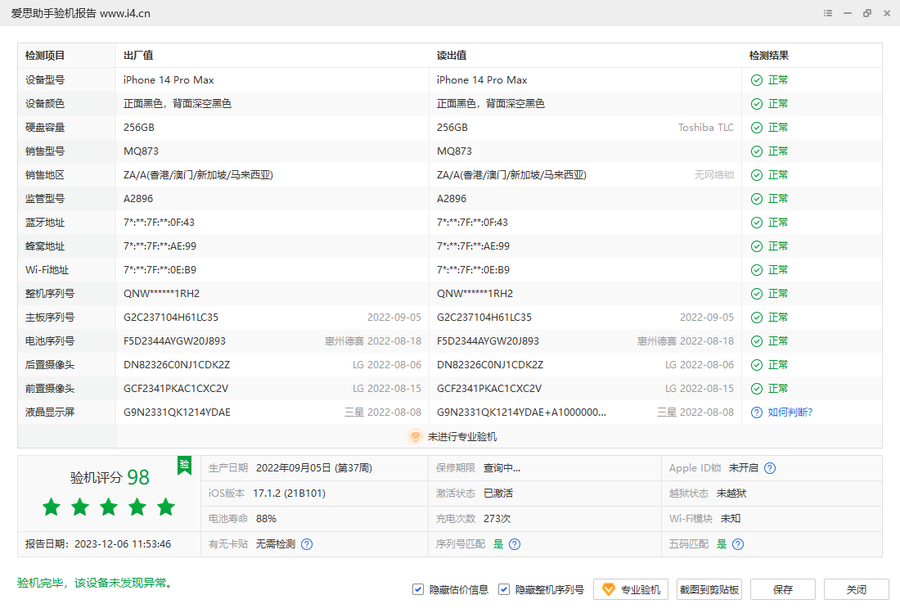900x613 pixels.
Task: Click charge count 273次
Action: (497, 519)
